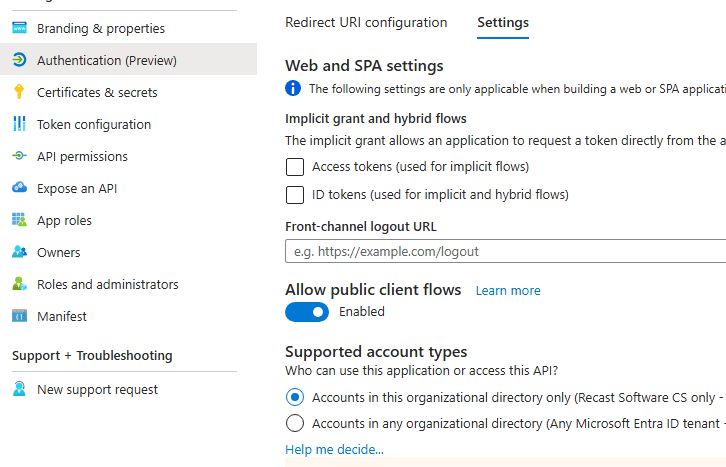Image resolution: width=726 pixels, height=467 pixels.
Task: Click the Certificates & secrets key icon
Action: coord(19,92)
